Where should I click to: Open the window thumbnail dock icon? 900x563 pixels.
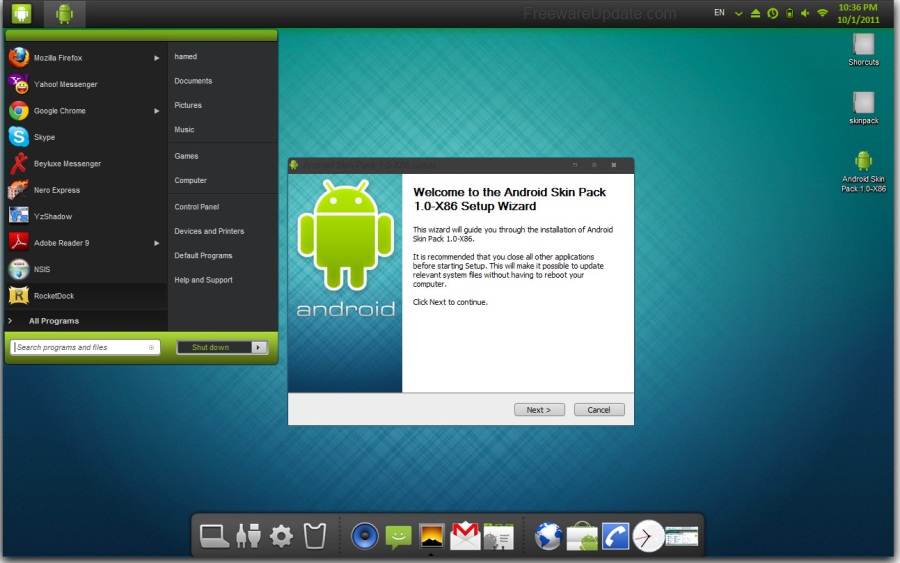click(x=681, y=537)
